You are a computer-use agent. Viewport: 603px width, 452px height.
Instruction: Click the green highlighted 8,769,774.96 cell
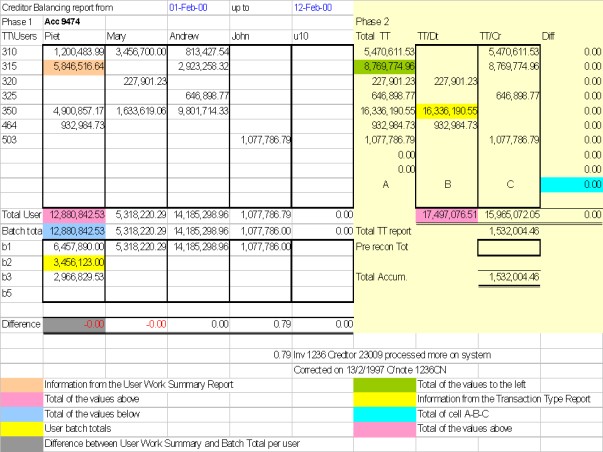(385, 63)
